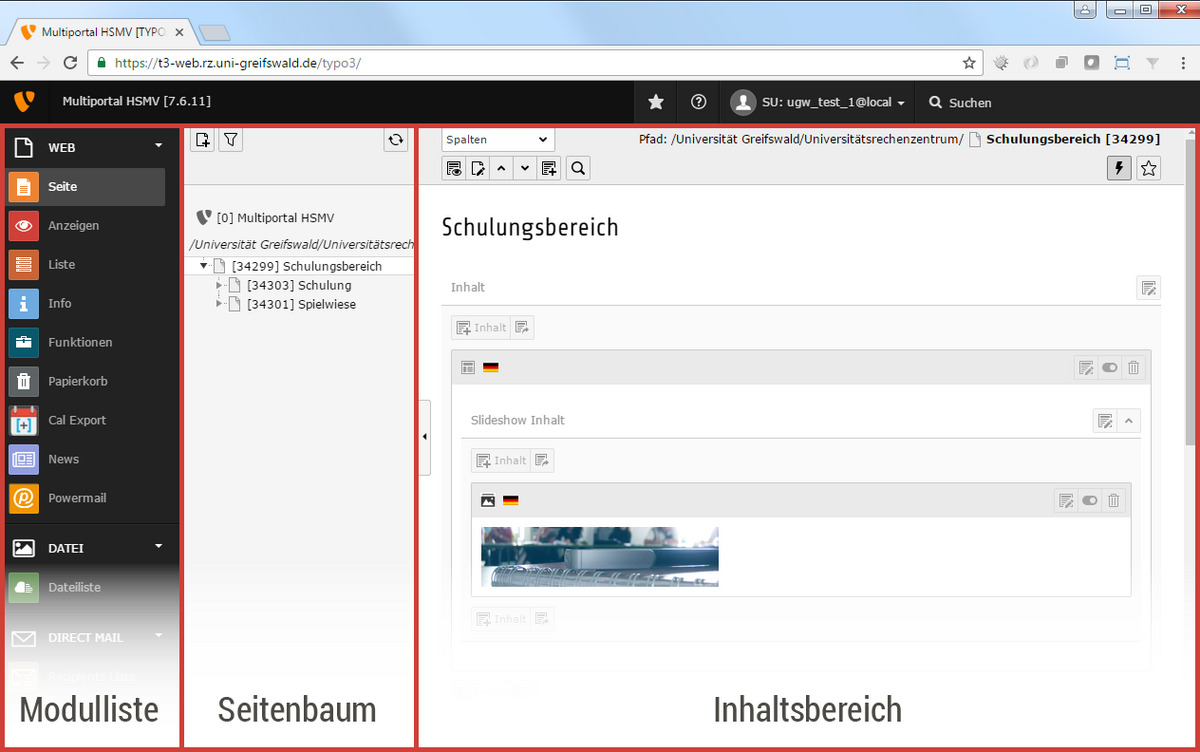The image size is (1200, 752).
Task: Click the slideshow image thumbnail
Action: [599, 556]
